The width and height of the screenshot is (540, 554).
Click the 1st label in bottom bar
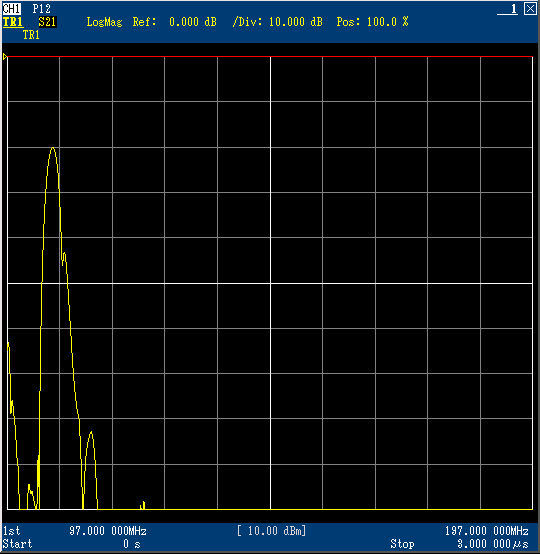click(12, 531)
